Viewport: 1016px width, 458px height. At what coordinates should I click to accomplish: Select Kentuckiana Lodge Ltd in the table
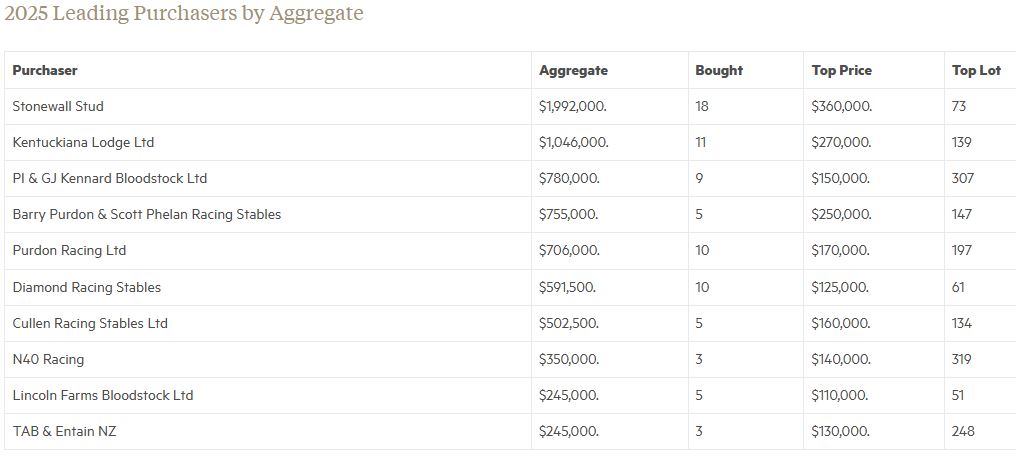(x=83, y=143)
